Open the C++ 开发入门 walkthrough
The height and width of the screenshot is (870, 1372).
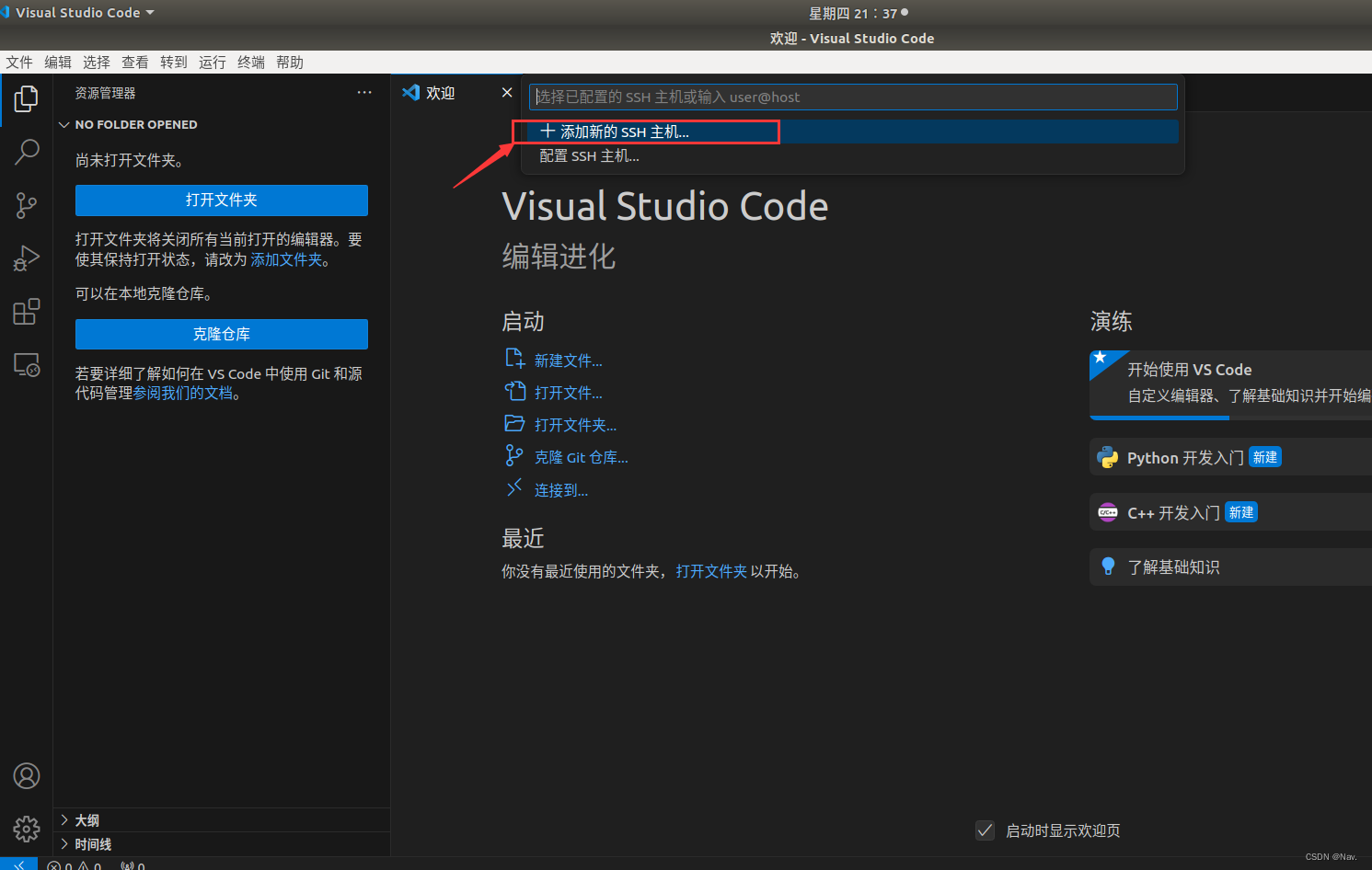tap(1230, 512)
